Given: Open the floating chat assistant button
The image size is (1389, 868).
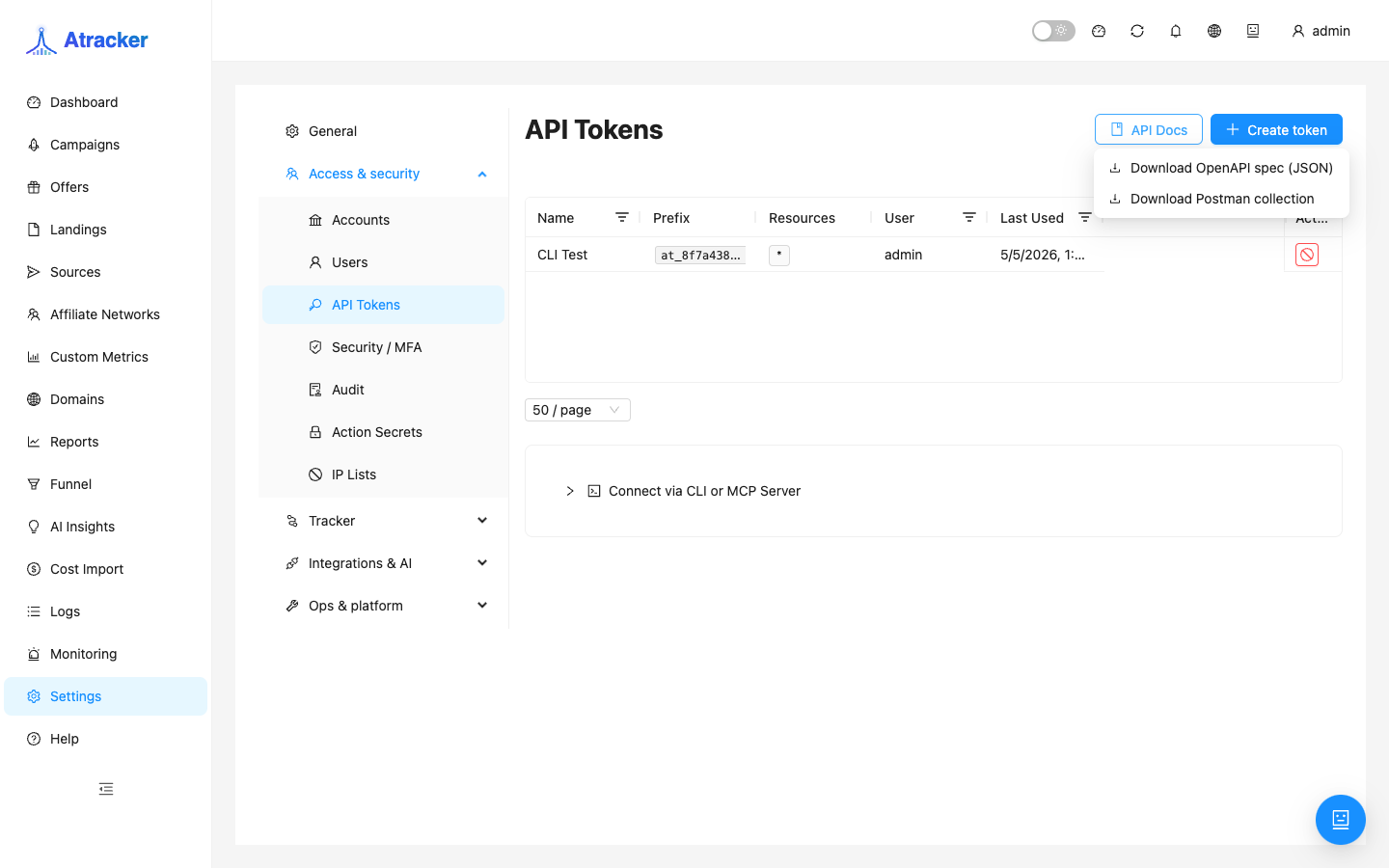Looking at the screenshot, I should point(1341,820).
